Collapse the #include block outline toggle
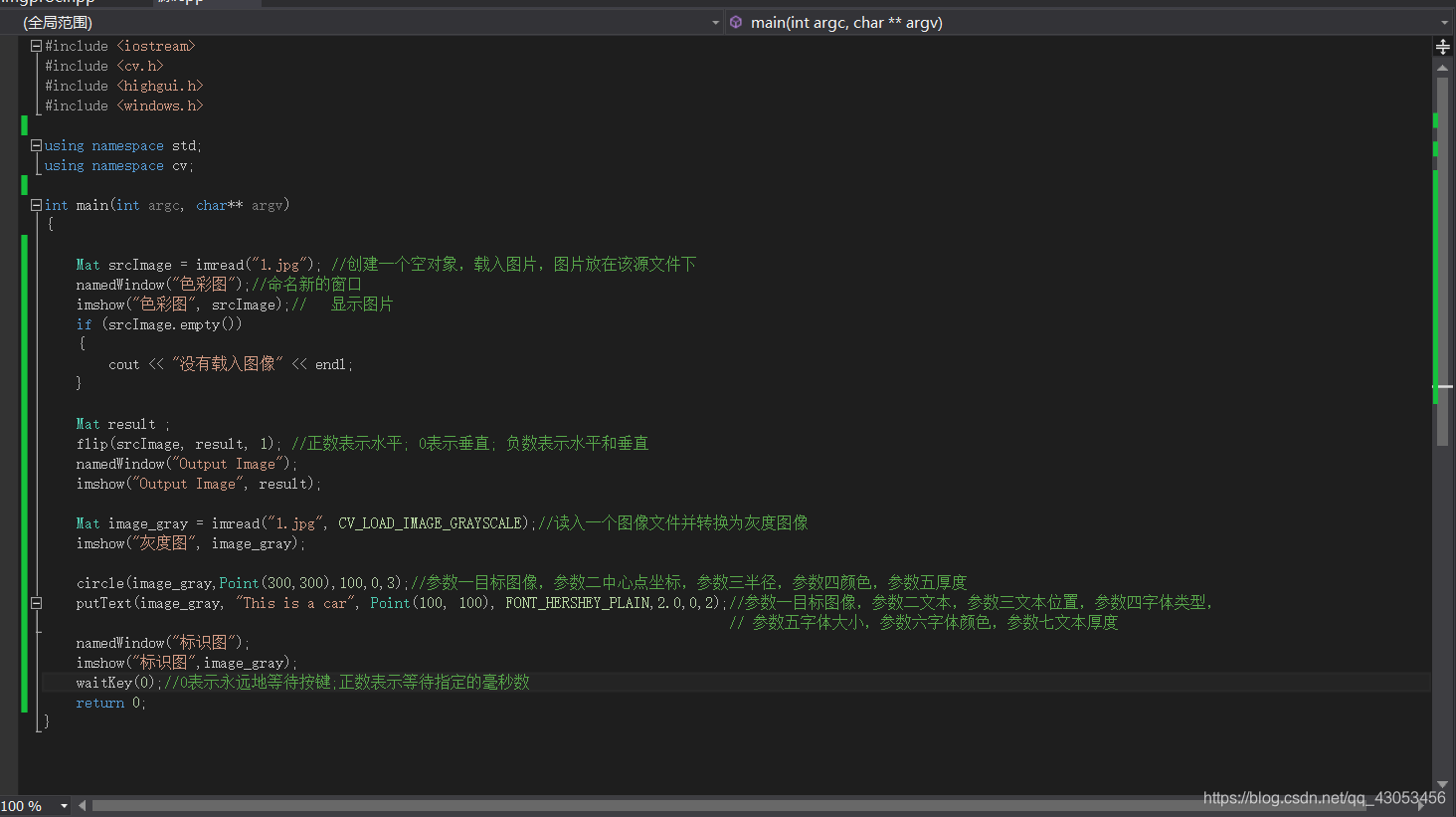This screenshot has width=1456, height=817. pyautogui.click(x=37, y=46)
